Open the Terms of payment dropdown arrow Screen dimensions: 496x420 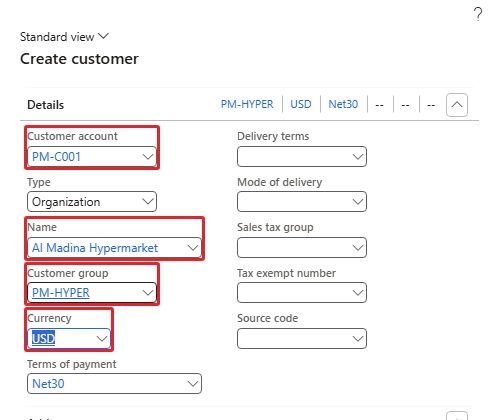[x=193, y=384]
